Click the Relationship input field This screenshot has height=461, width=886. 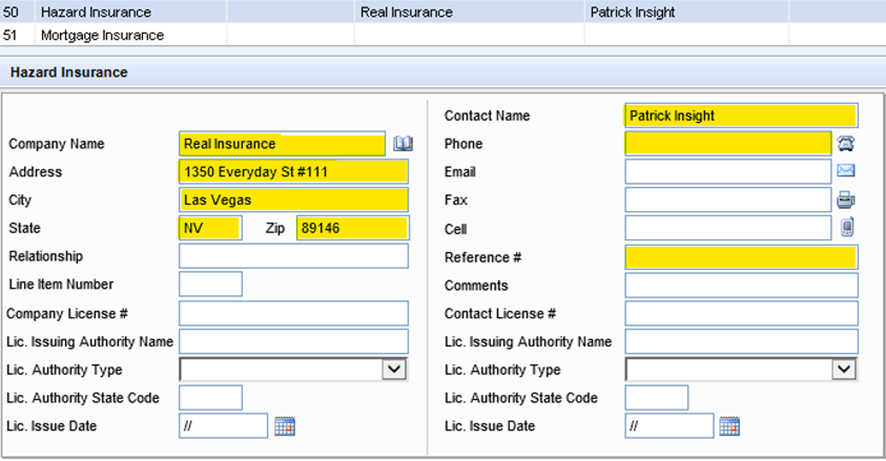pos(293,256)
